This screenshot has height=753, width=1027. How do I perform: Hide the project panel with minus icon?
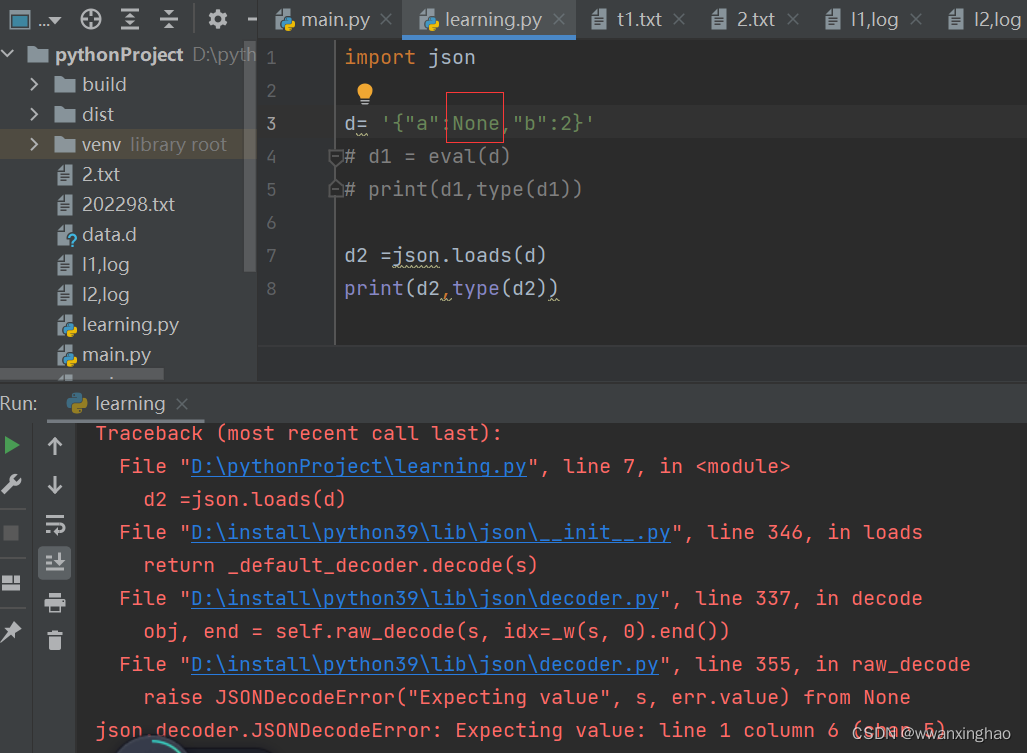pos(252,20)
